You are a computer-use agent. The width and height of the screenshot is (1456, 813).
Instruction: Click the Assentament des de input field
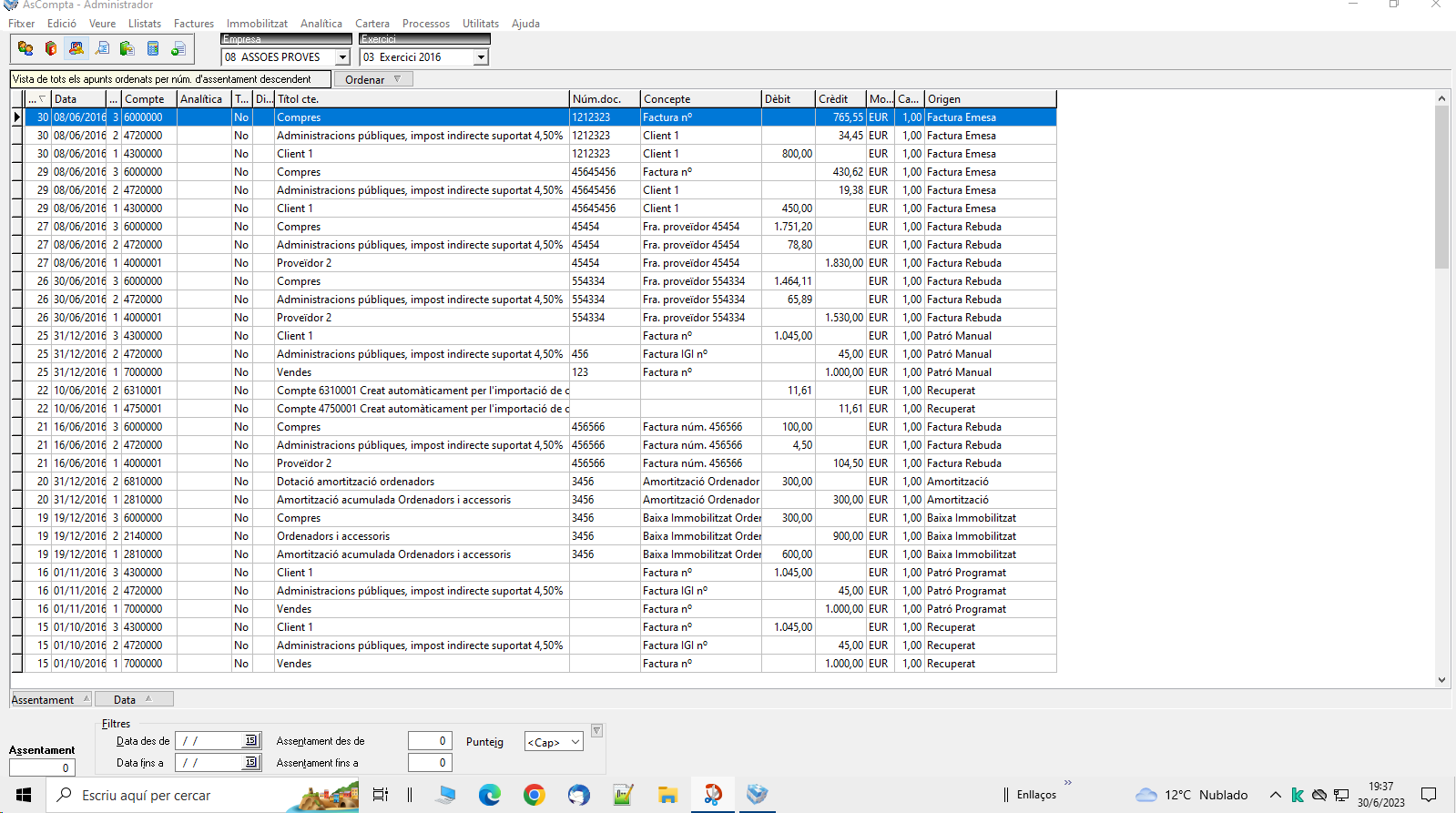pos(430,740)
